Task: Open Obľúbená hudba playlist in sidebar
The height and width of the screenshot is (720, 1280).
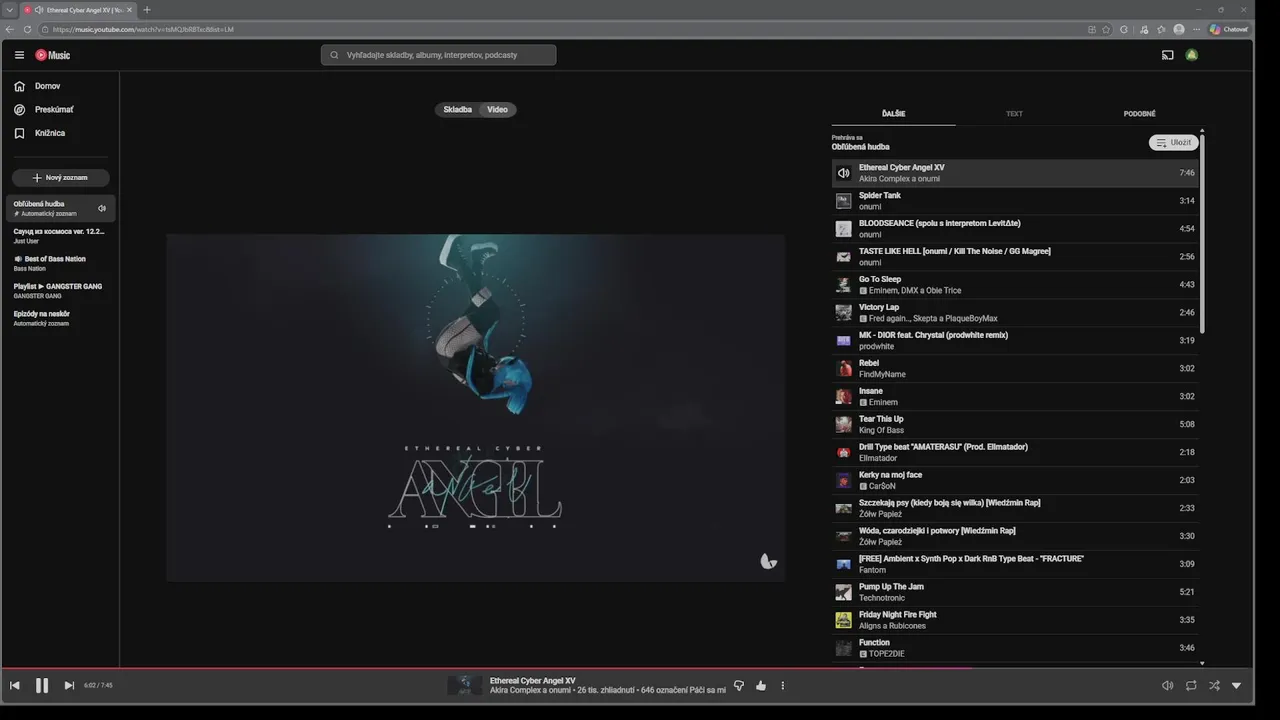Action: click(x=60, y=208)
